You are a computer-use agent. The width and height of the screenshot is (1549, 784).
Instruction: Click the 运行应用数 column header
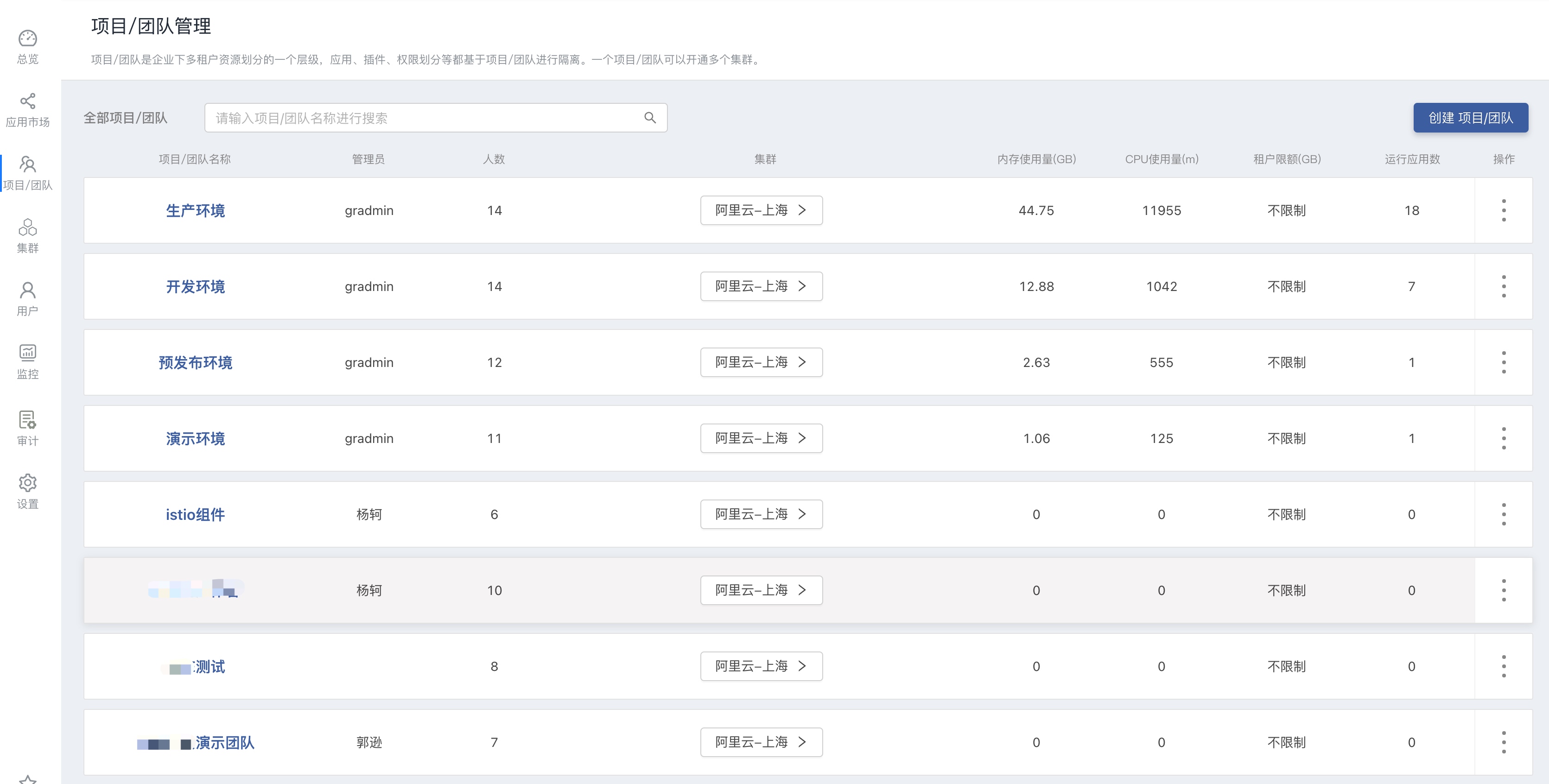coord(1412,159)
